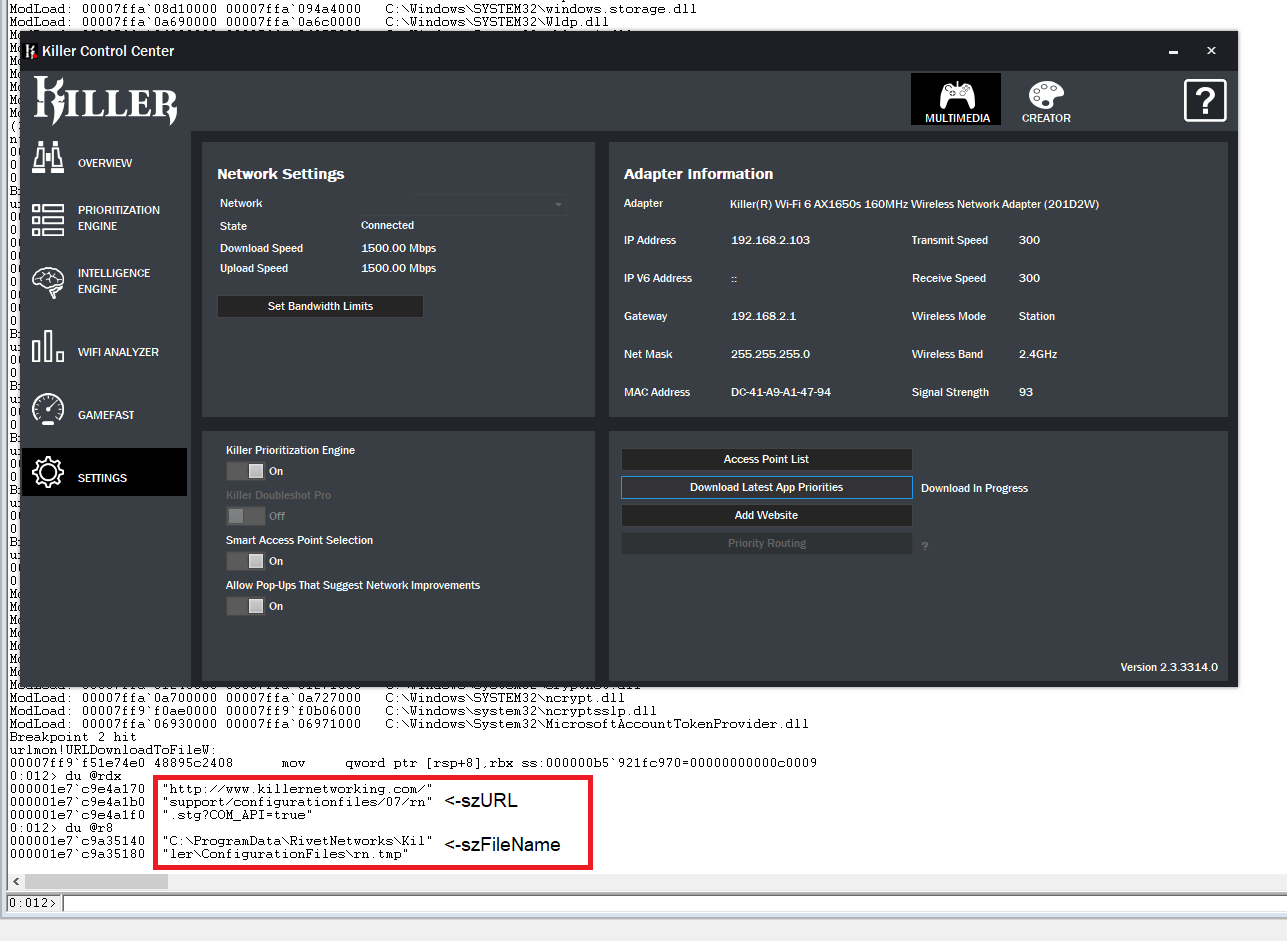This screenshot has width=1287, height=941.
Task: Enable Killer Doubleshot Pro
Action: point(245,516)
